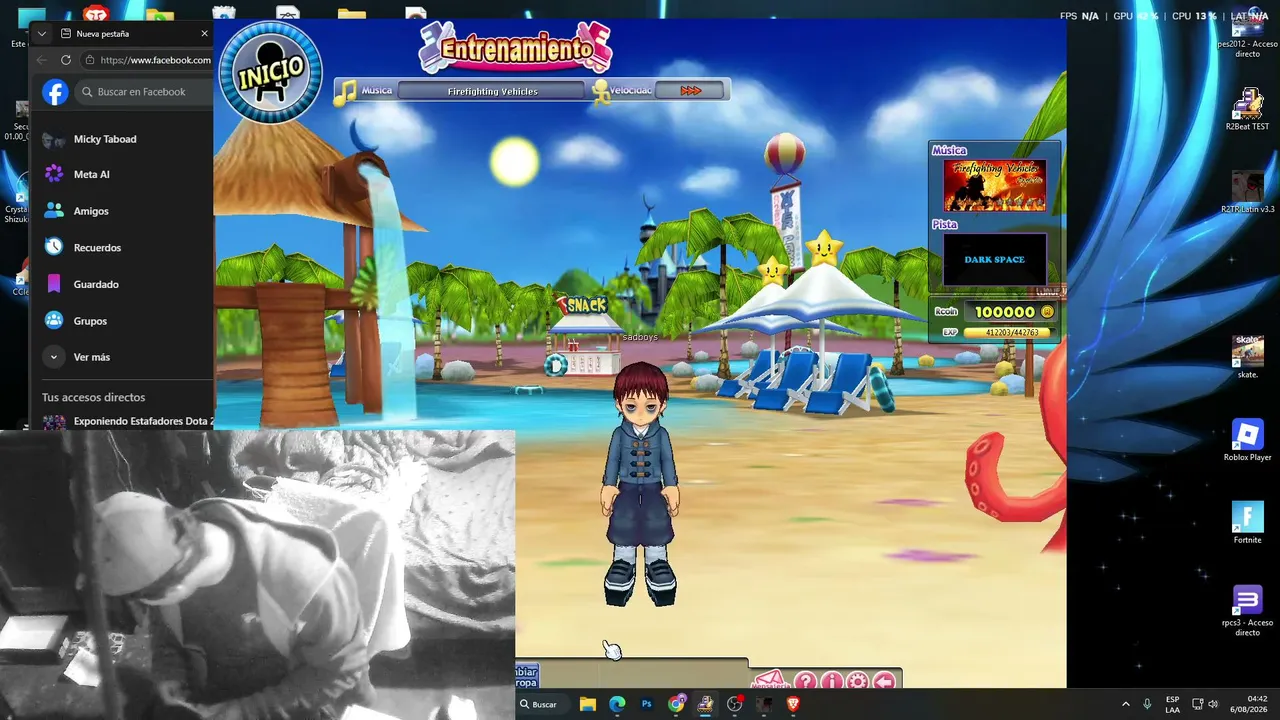
Task: Open the game info button
Action: click(831, 682)
